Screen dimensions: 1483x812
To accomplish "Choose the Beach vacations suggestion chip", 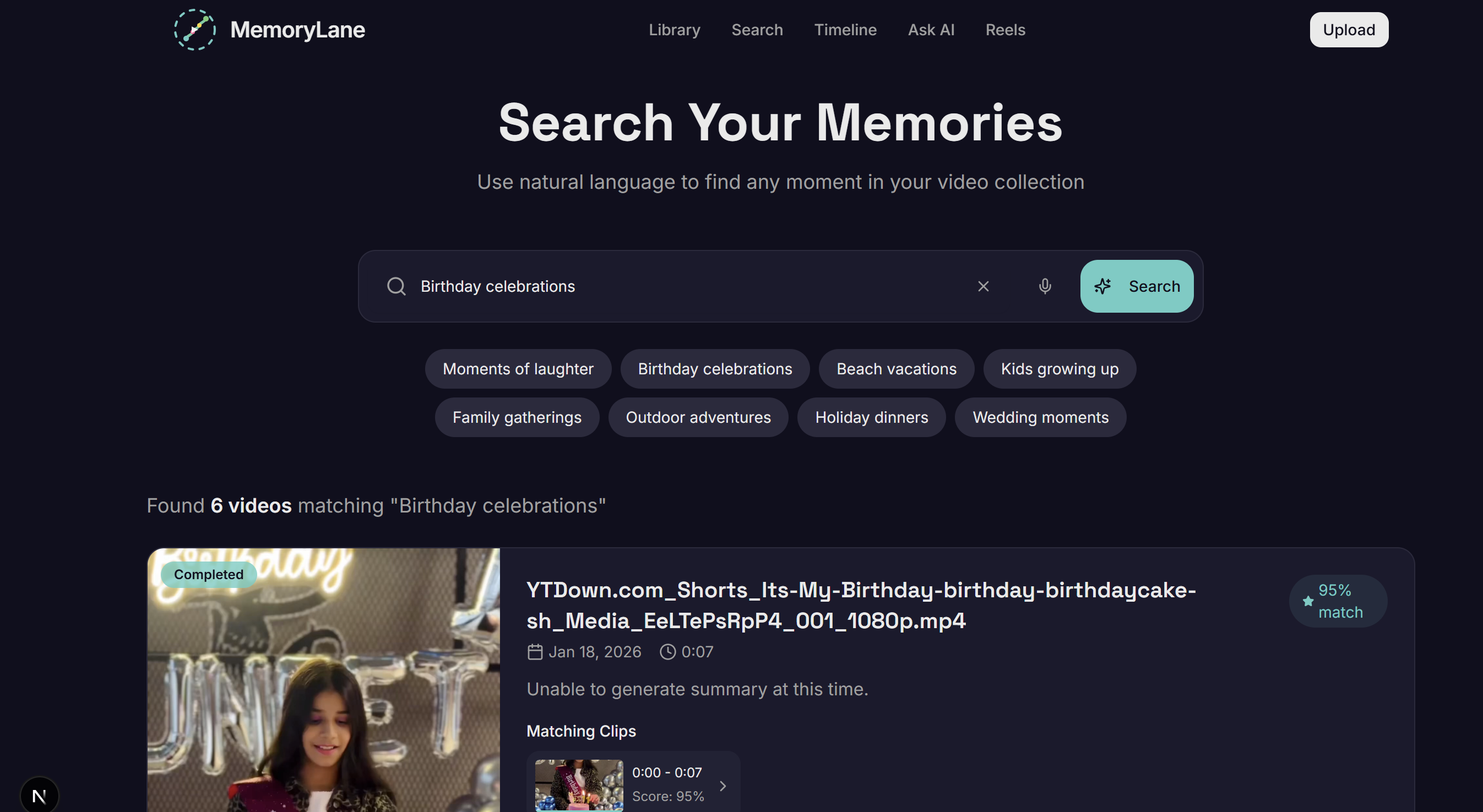I will [896, 369].
